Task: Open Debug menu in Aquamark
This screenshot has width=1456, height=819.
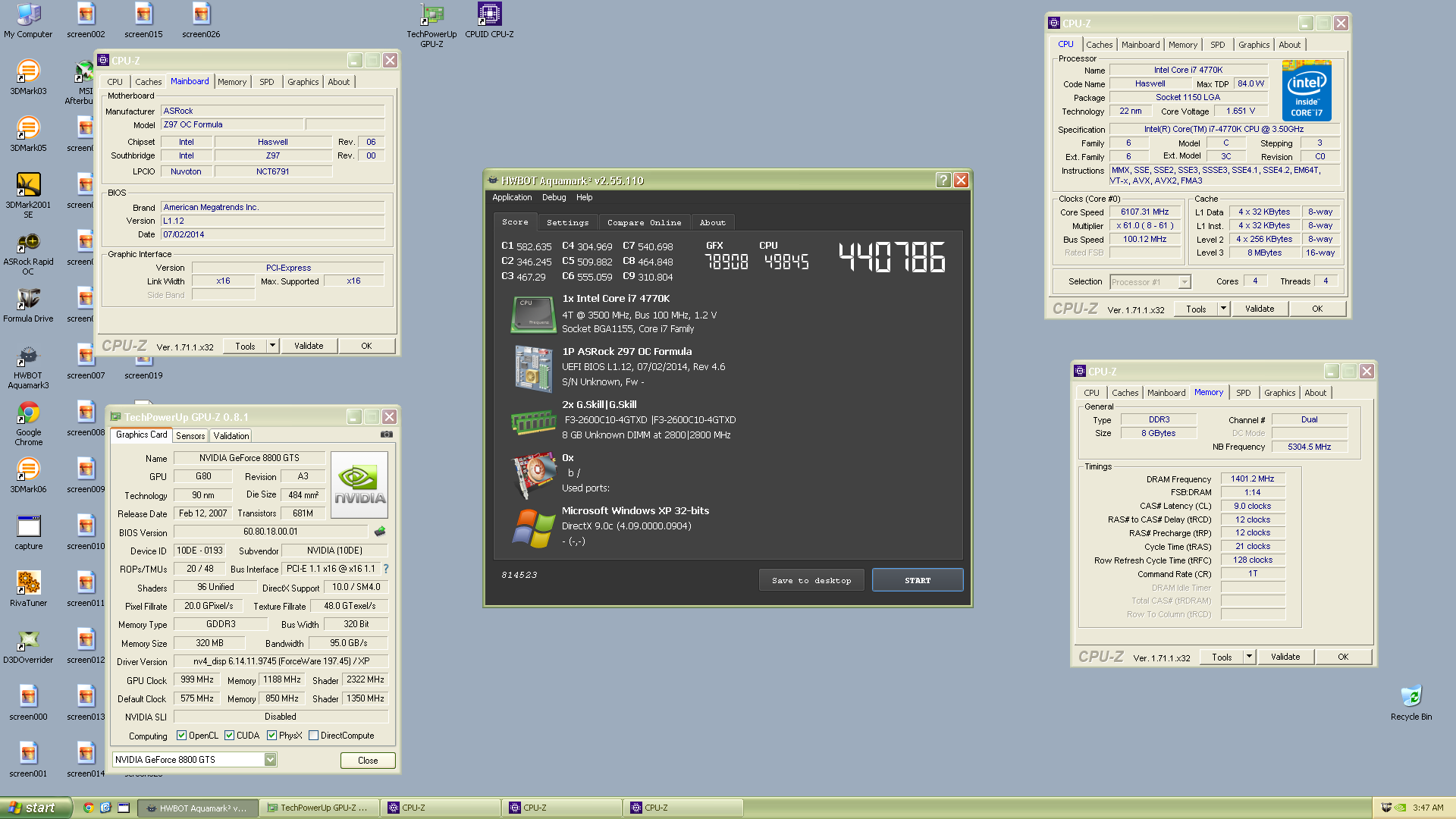Action: click(x=554, y=197)
